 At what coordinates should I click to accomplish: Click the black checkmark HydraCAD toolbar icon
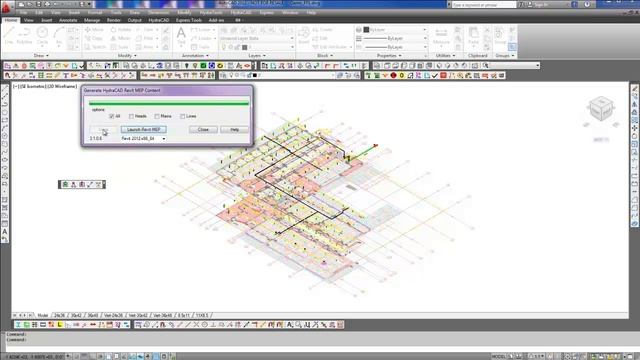[435, 76]
